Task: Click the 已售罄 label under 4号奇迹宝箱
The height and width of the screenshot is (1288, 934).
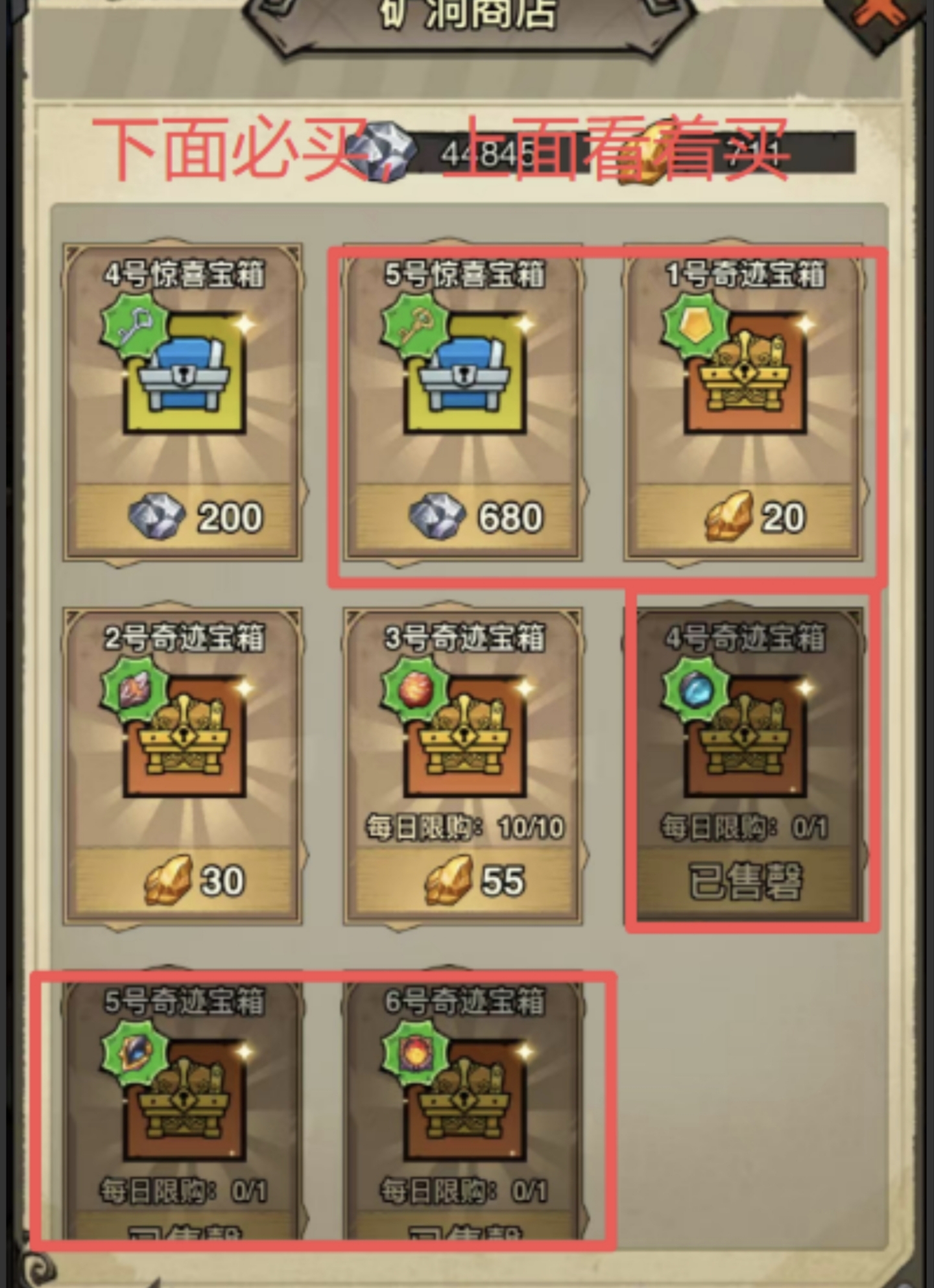Action: point(745,881)
